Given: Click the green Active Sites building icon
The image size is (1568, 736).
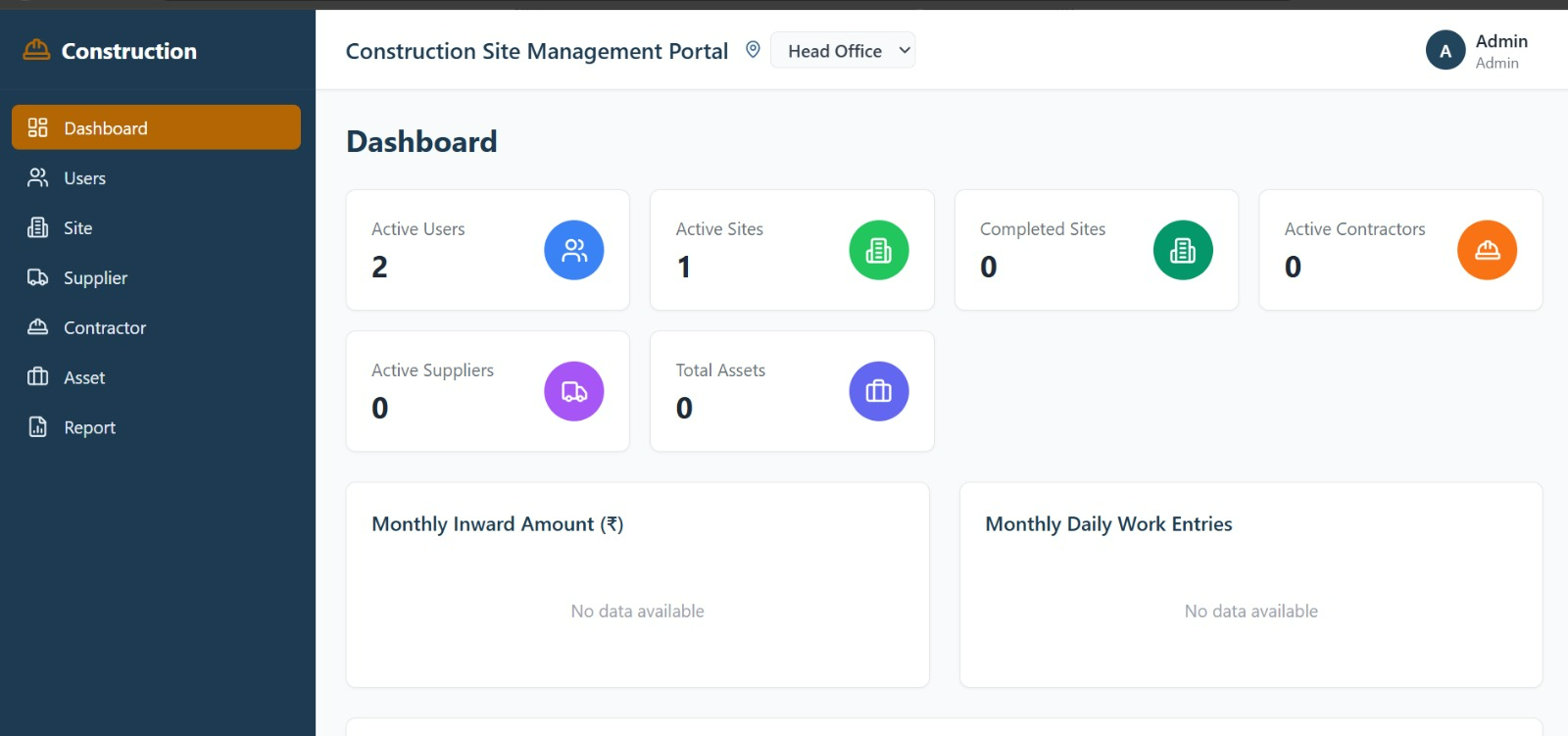Looking at the screenshot, I should (879, 250).
